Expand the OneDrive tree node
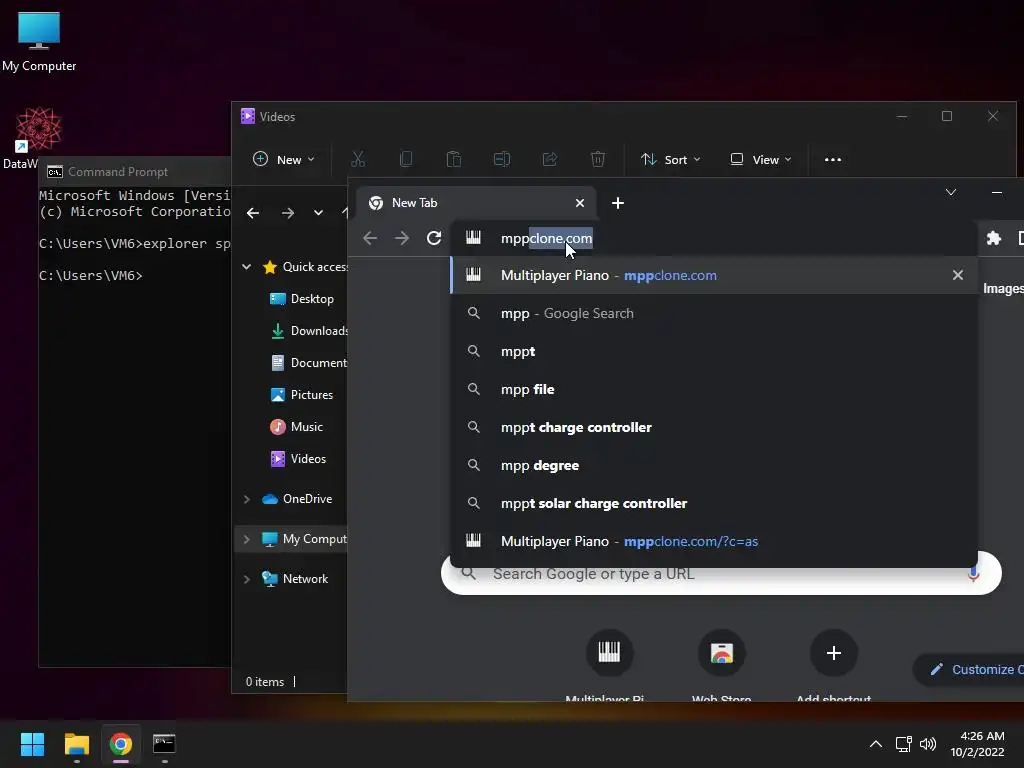Screen dimensions: 1024x768 tap(246, 499)
